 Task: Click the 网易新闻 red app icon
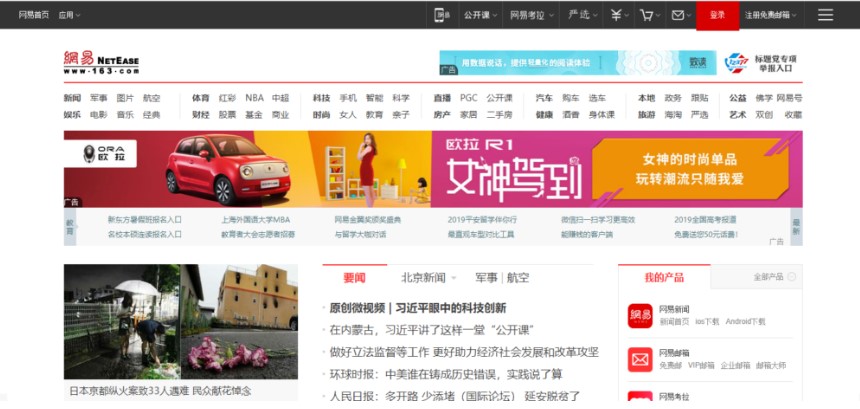tap(640, 316)
